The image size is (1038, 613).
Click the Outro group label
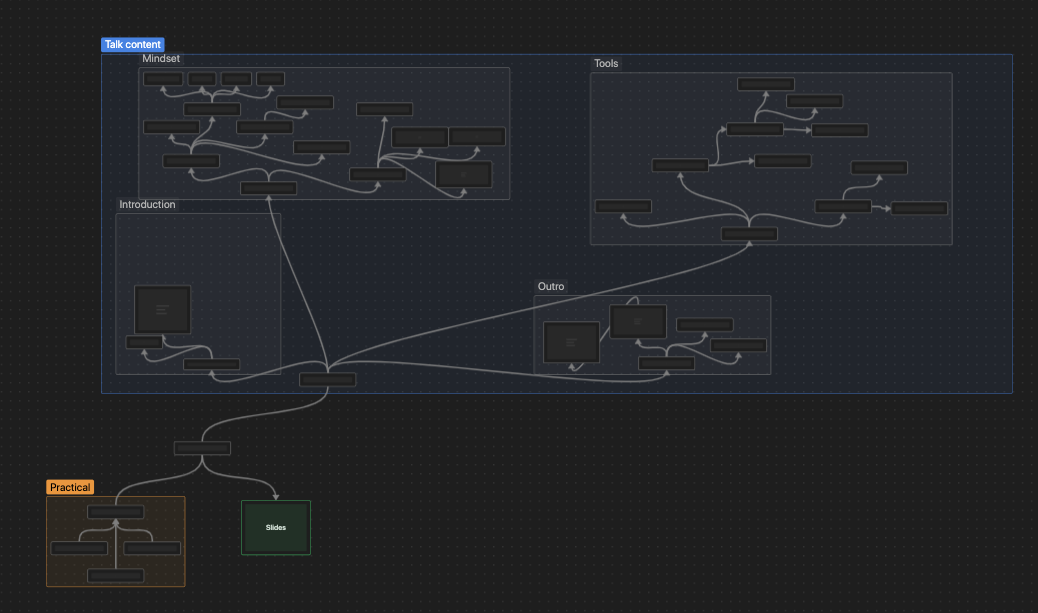coord(551,287)
